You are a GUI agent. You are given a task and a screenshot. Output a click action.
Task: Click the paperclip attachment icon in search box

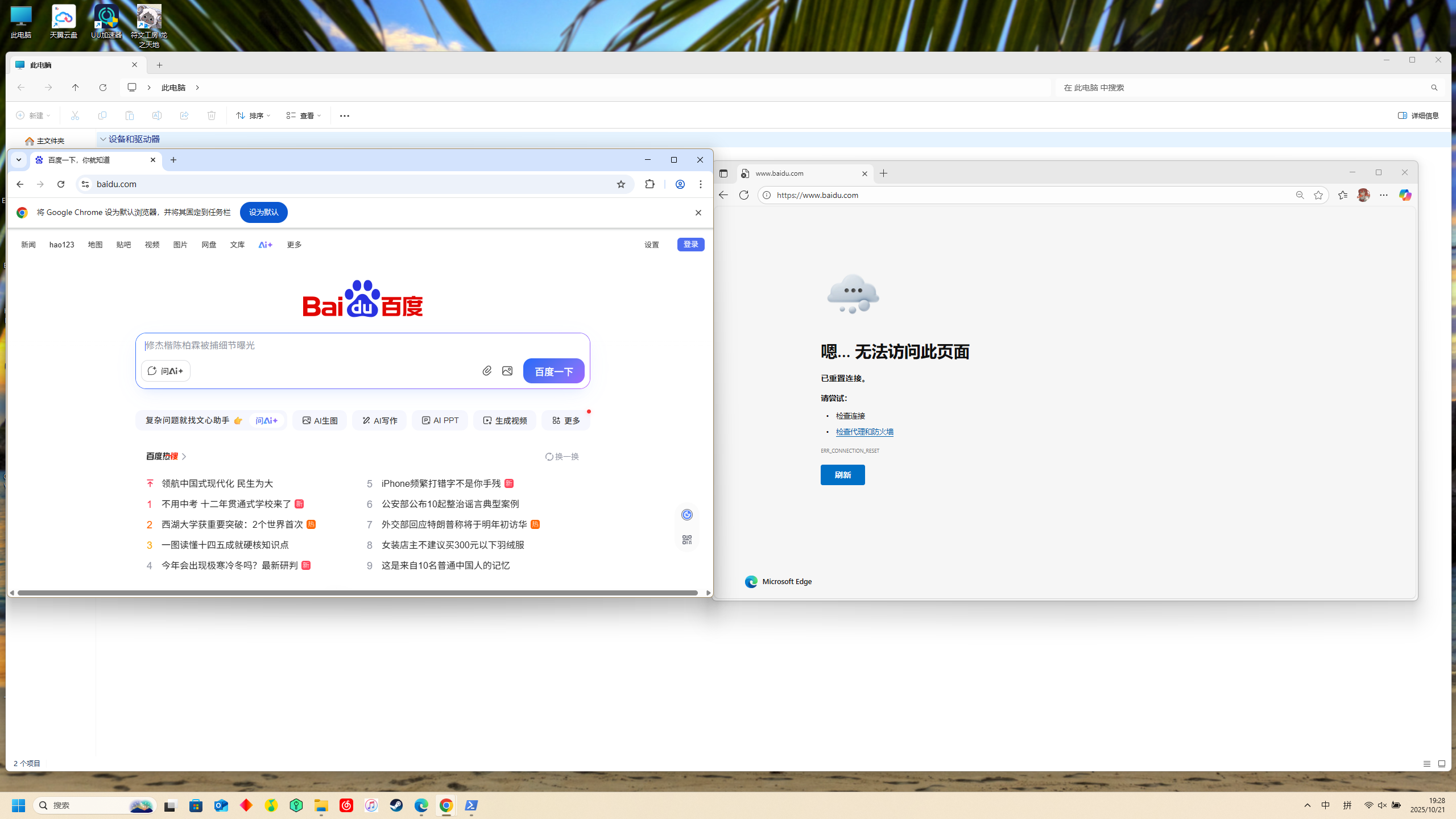(x=486, y=370)
